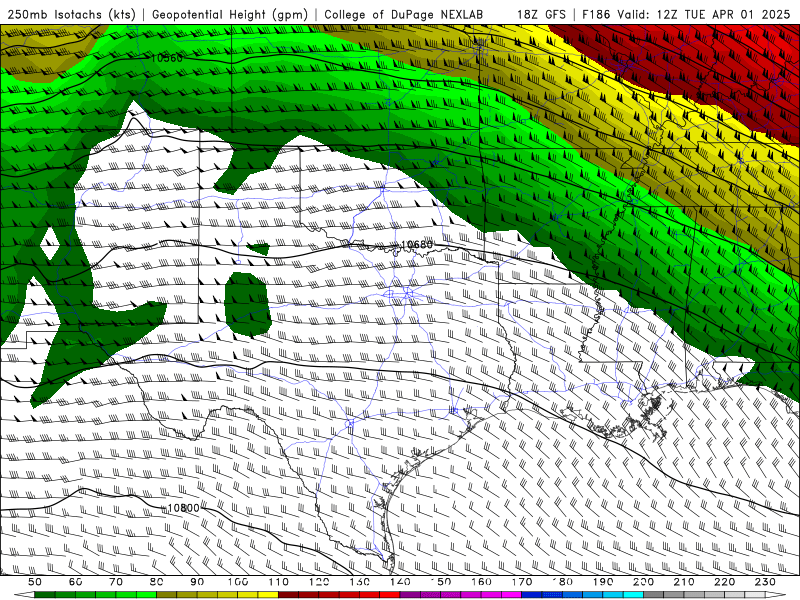The image size is (800, 600).
Task: Click the 10680 height contour label
Action: tap(417, 245)
